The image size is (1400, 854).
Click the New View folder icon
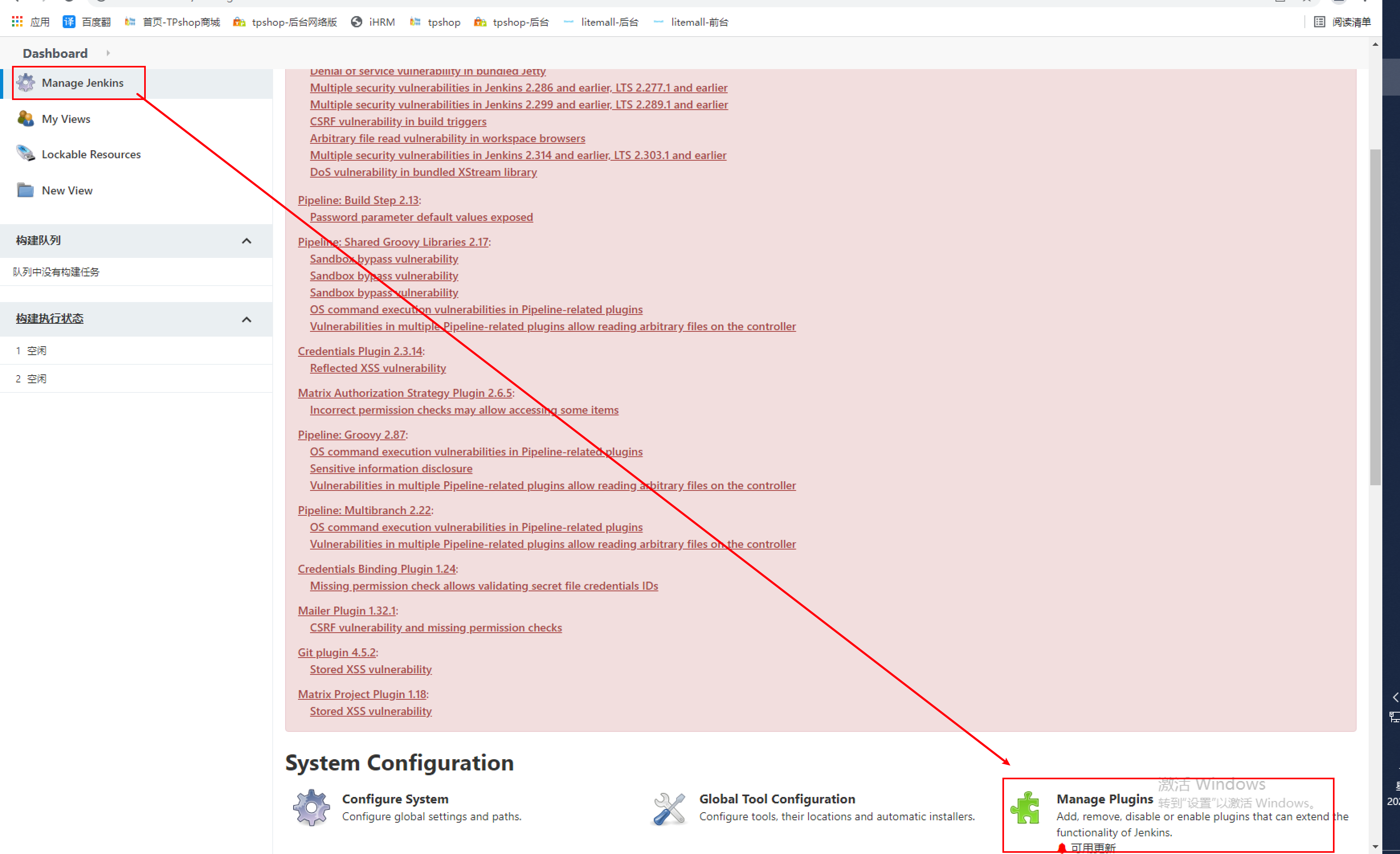point(26,190)
